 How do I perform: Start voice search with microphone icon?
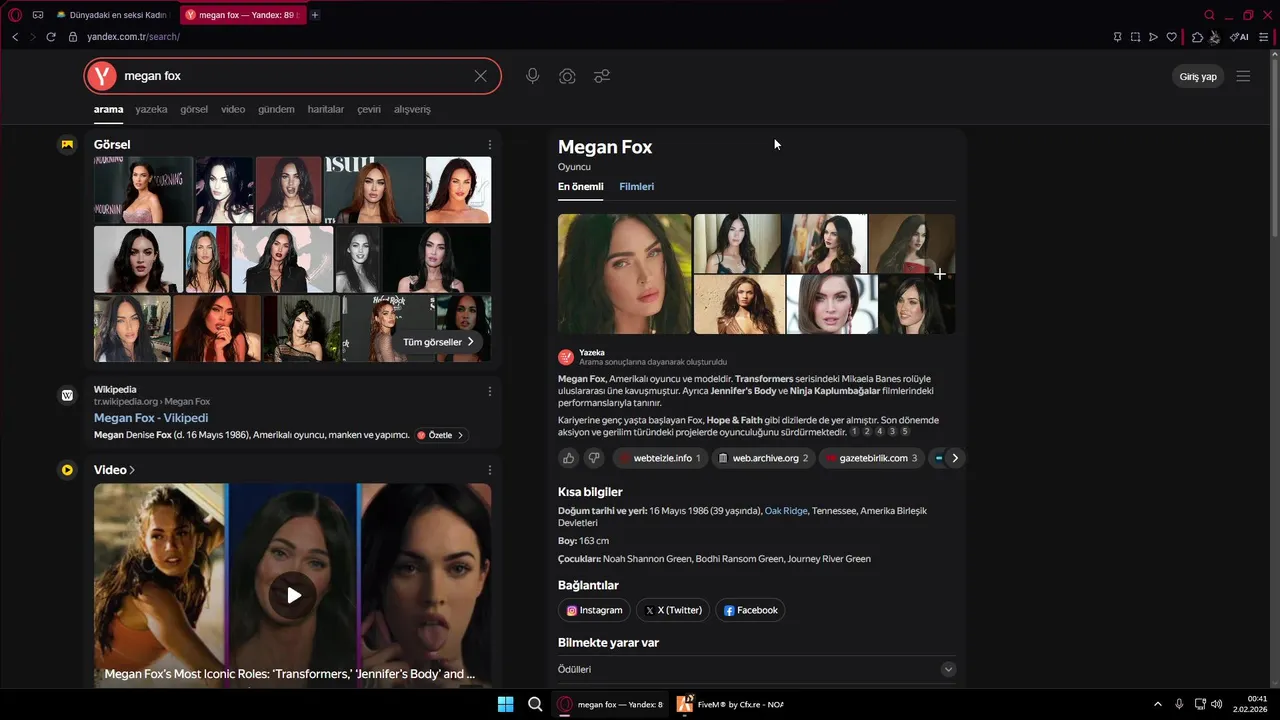(533, 76)
